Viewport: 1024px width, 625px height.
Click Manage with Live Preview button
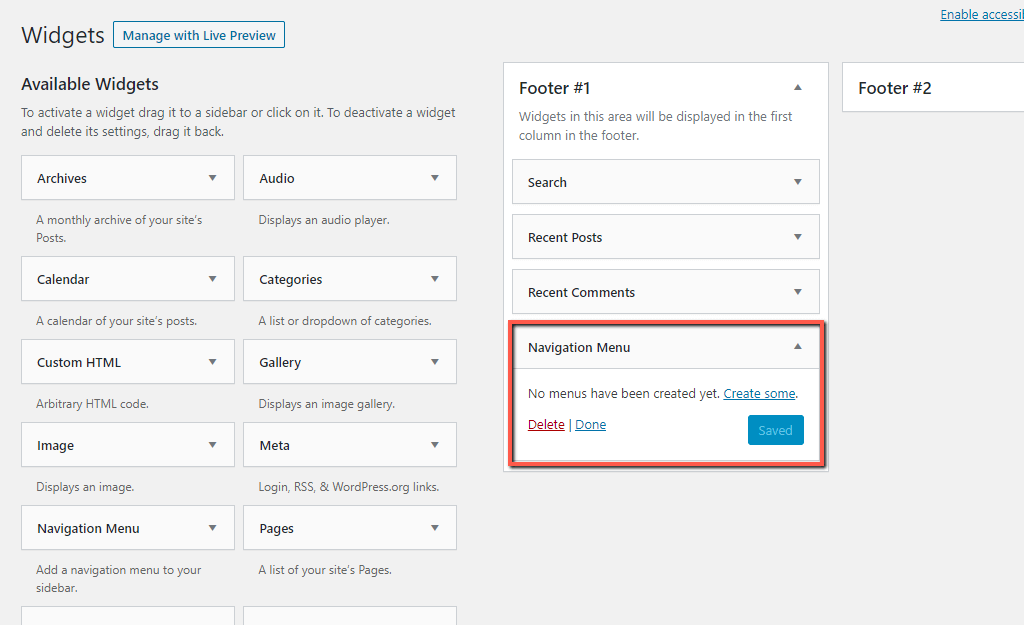(199, 35)
